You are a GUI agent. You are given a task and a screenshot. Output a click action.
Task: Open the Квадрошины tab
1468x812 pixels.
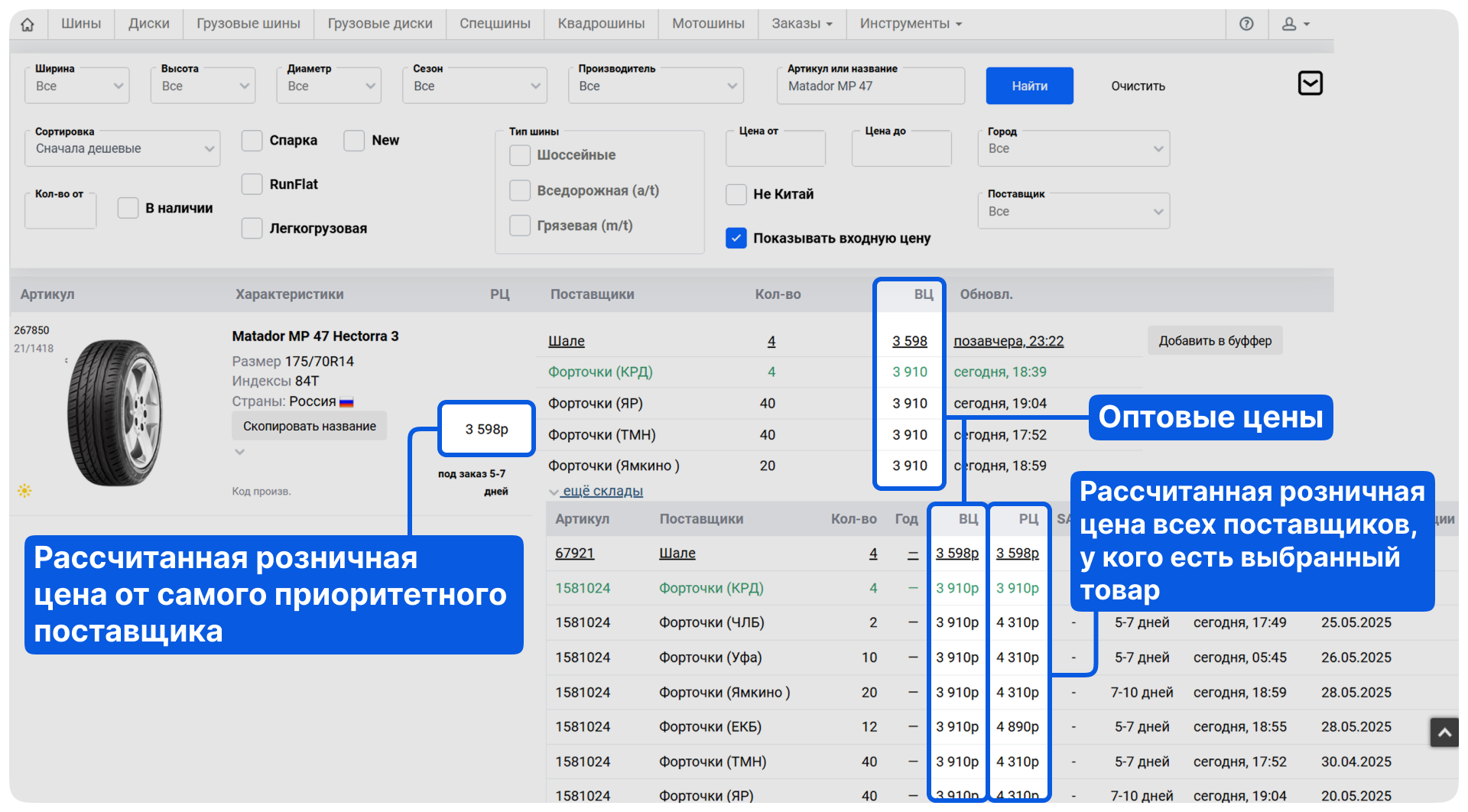coord(601,24)
